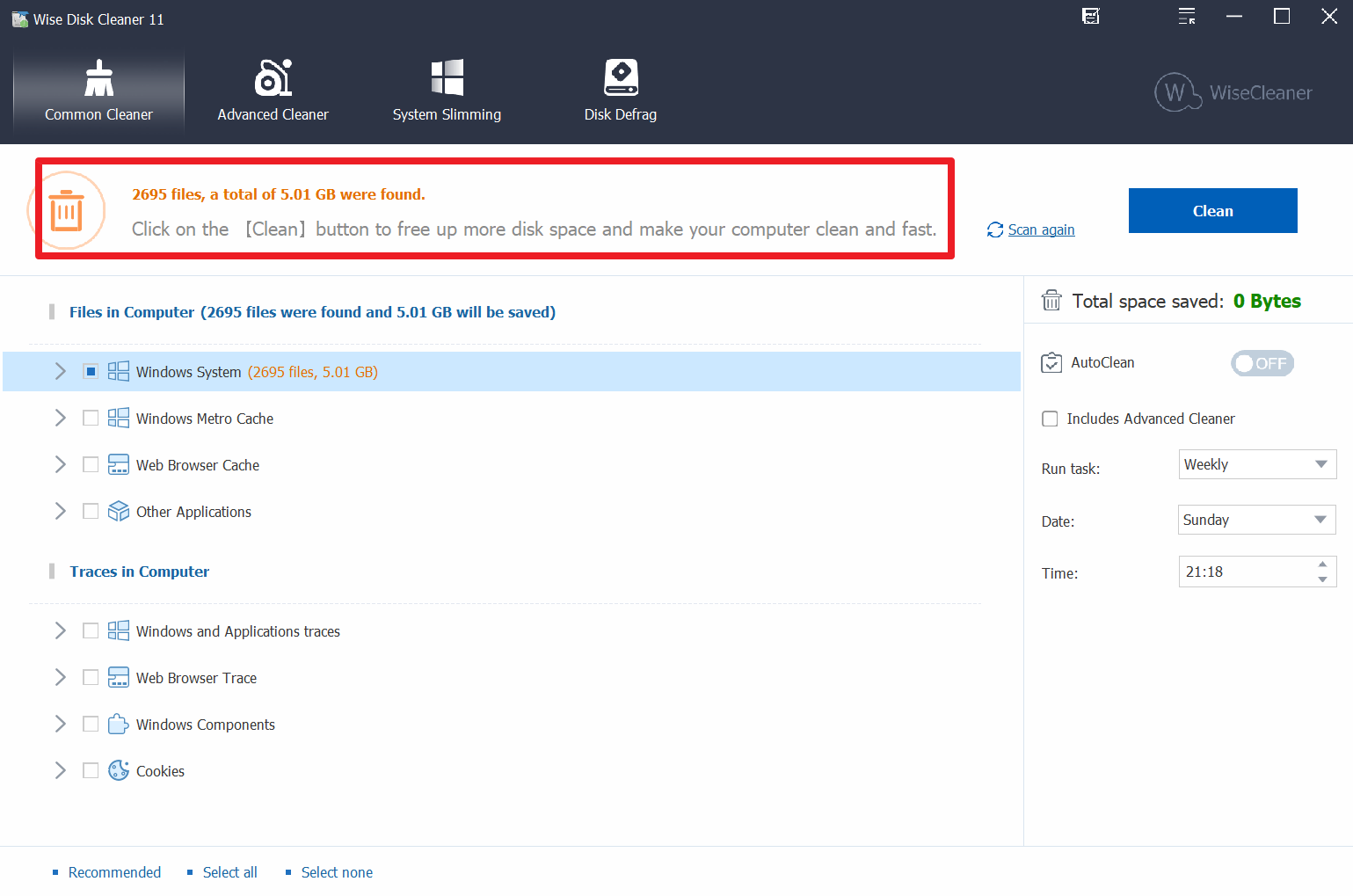Click the Windows Components puzzle icon
The width and height of the screenshot is (1353, 896).
119,724
